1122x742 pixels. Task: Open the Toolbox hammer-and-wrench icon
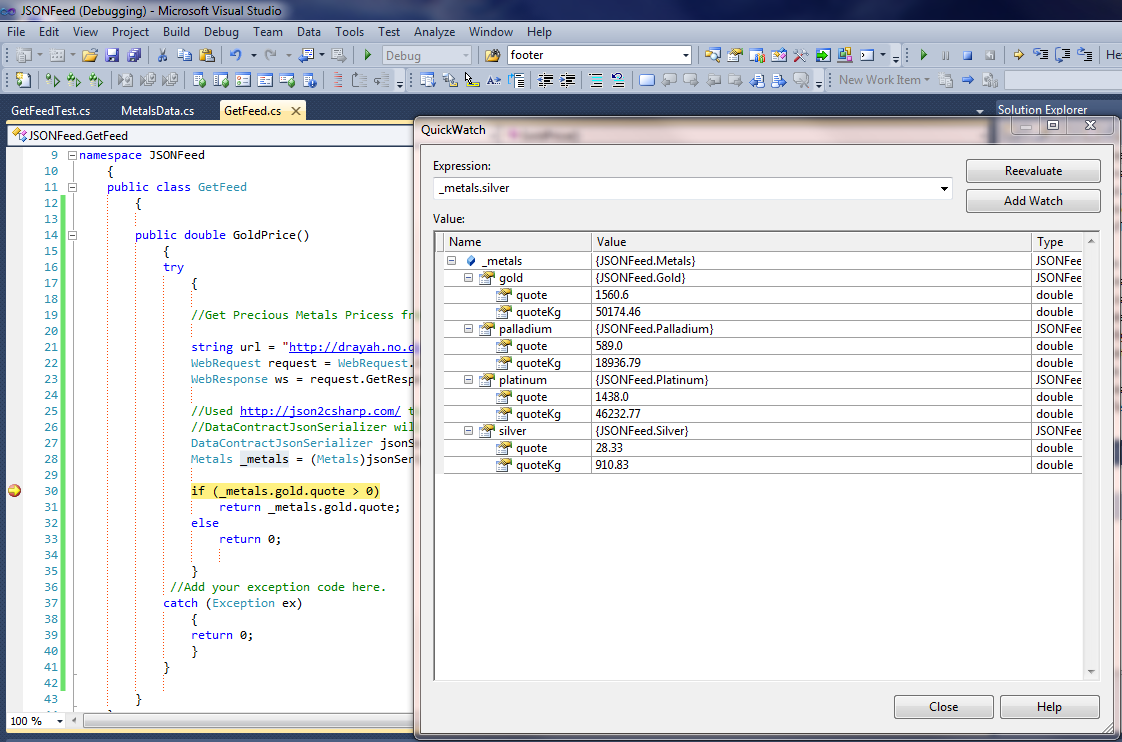pyautogui.click(x=801, y=55)
